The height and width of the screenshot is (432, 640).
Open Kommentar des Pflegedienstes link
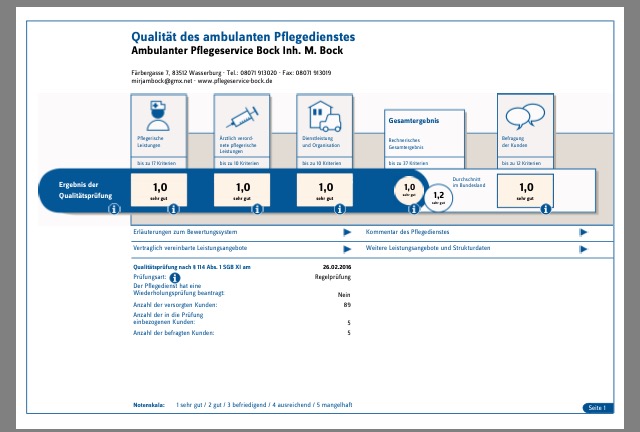[407, 232]
